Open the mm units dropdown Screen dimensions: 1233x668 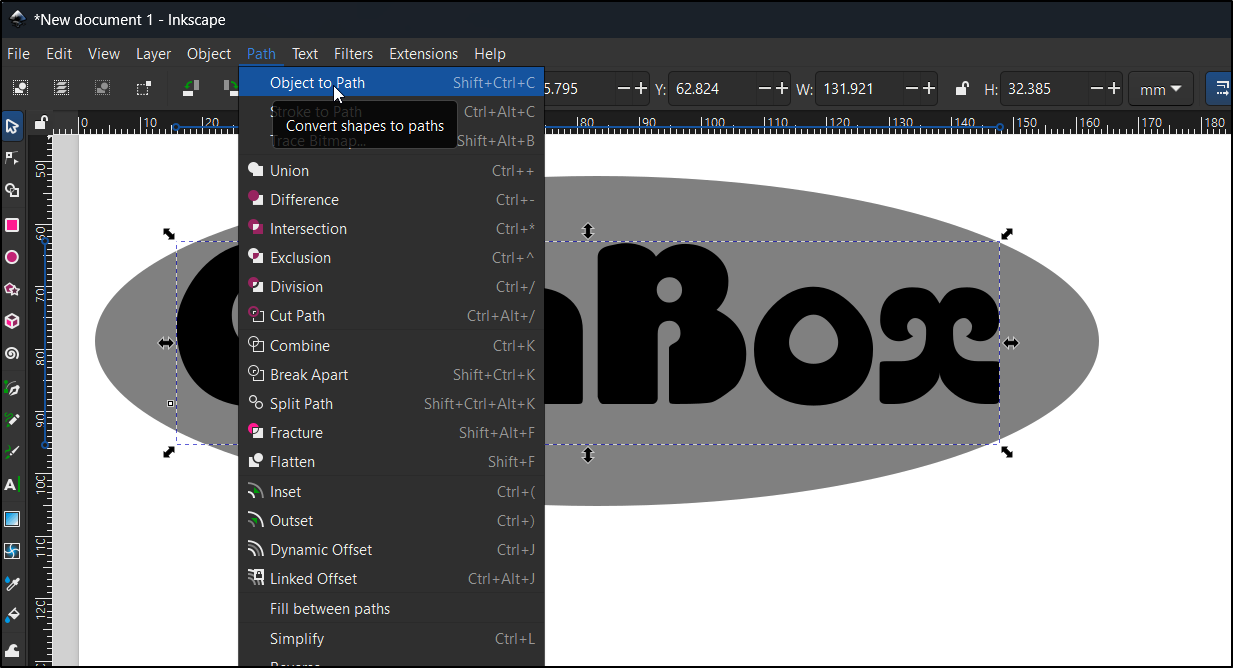[x=1160, y=89]
